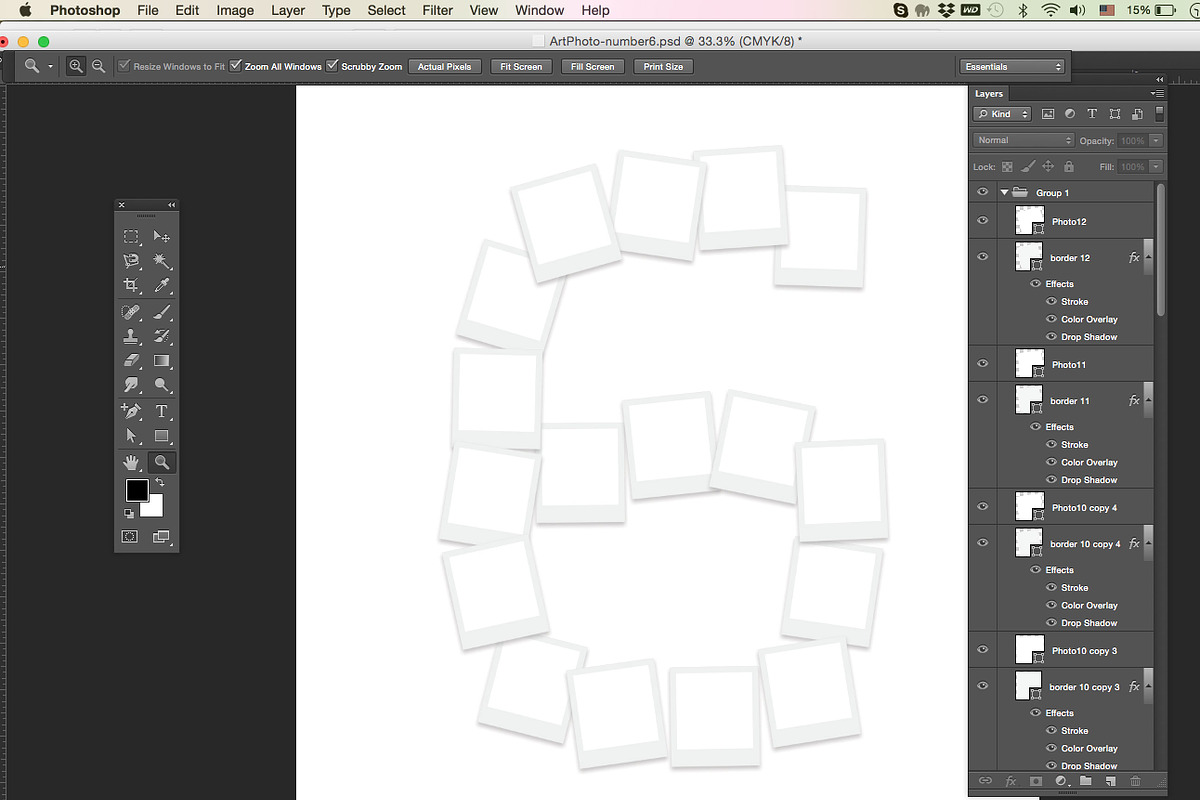The image size is (1200, 800).
Task: Choose the Eyedropper tool
Action: [161, 286]
